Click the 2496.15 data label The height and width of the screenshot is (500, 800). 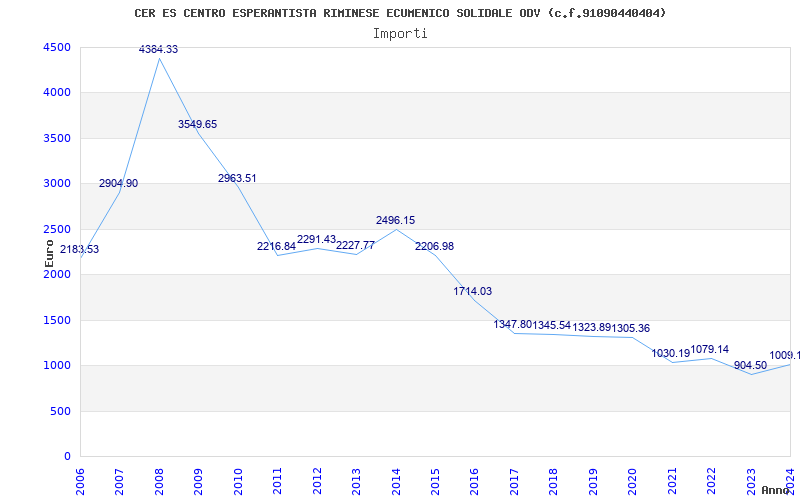click(x=395, y=220)
